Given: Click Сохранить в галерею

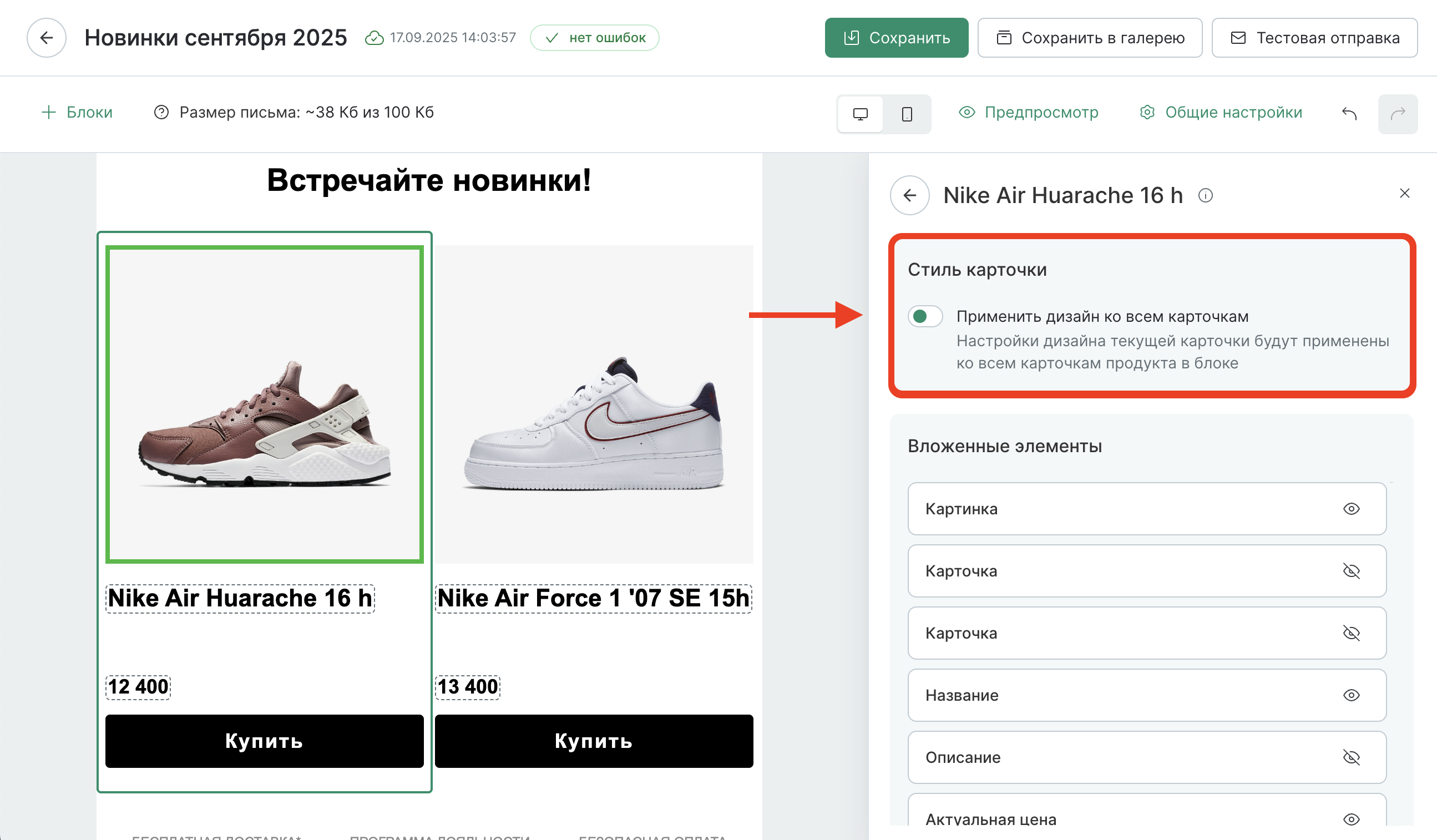Looking at the screenshot, I should coord(1090,38).
